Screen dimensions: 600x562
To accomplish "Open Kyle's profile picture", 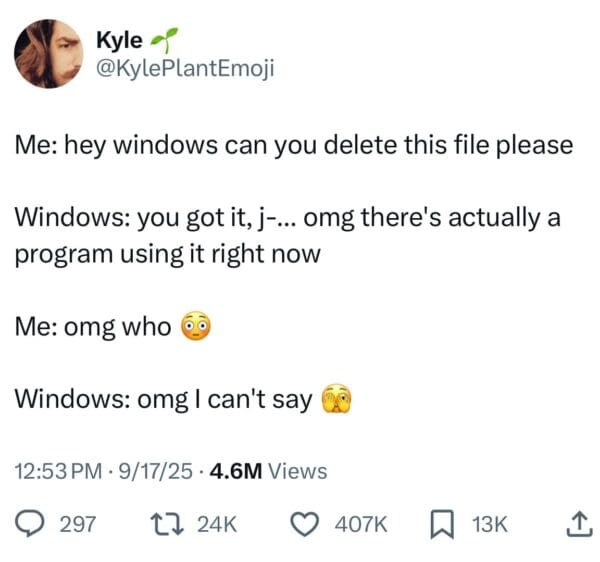I will 49,54.
